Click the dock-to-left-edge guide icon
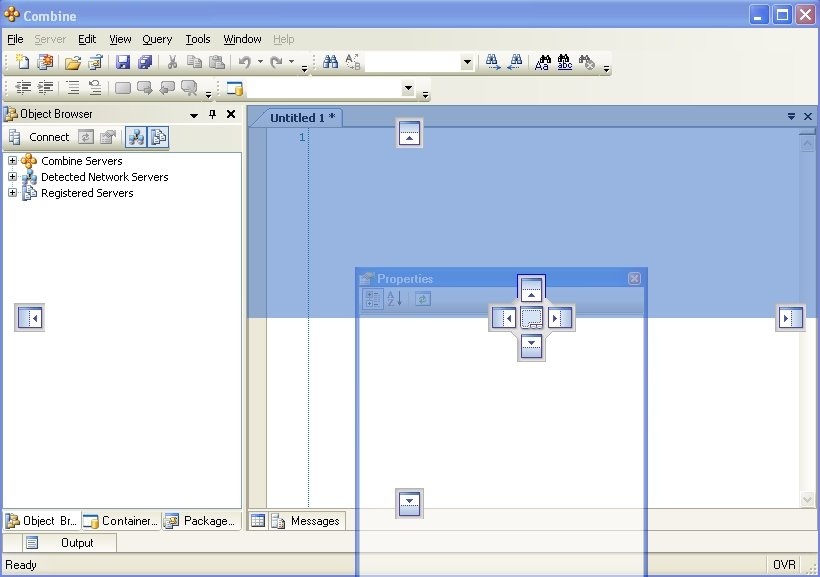 30,318
